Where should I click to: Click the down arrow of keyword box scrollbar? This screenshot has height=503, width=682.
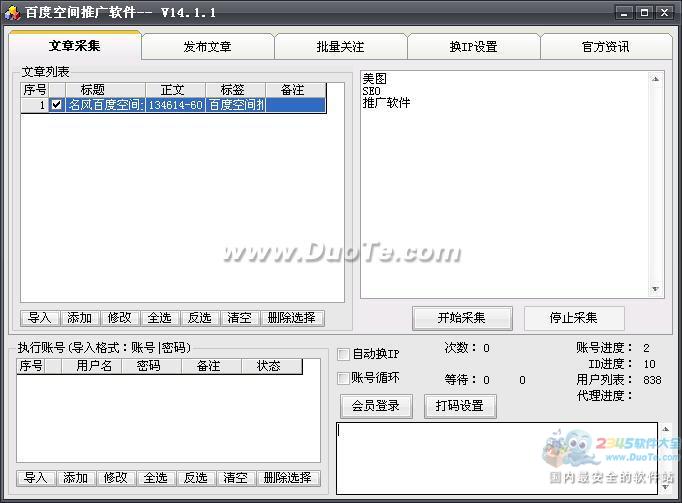(x=655, y=289)
